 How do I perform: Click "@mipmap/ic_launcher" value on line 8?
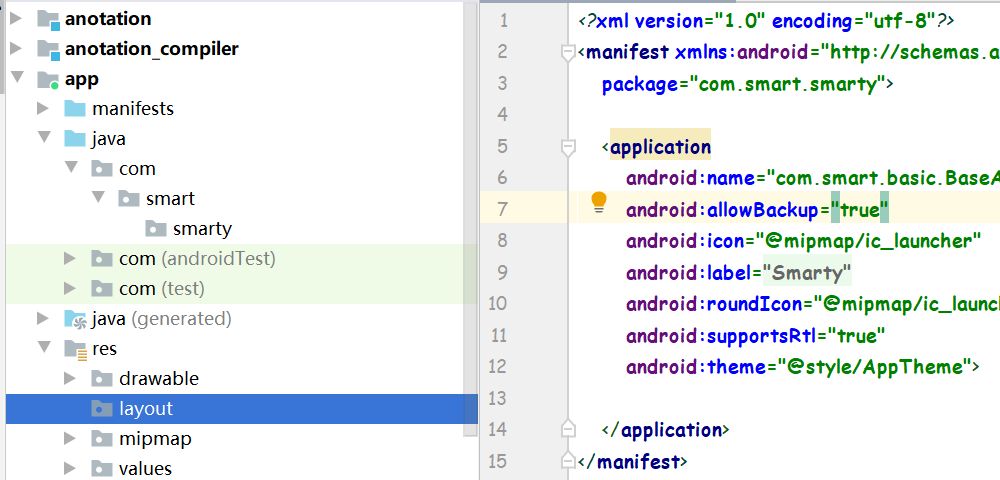(868, 241)
